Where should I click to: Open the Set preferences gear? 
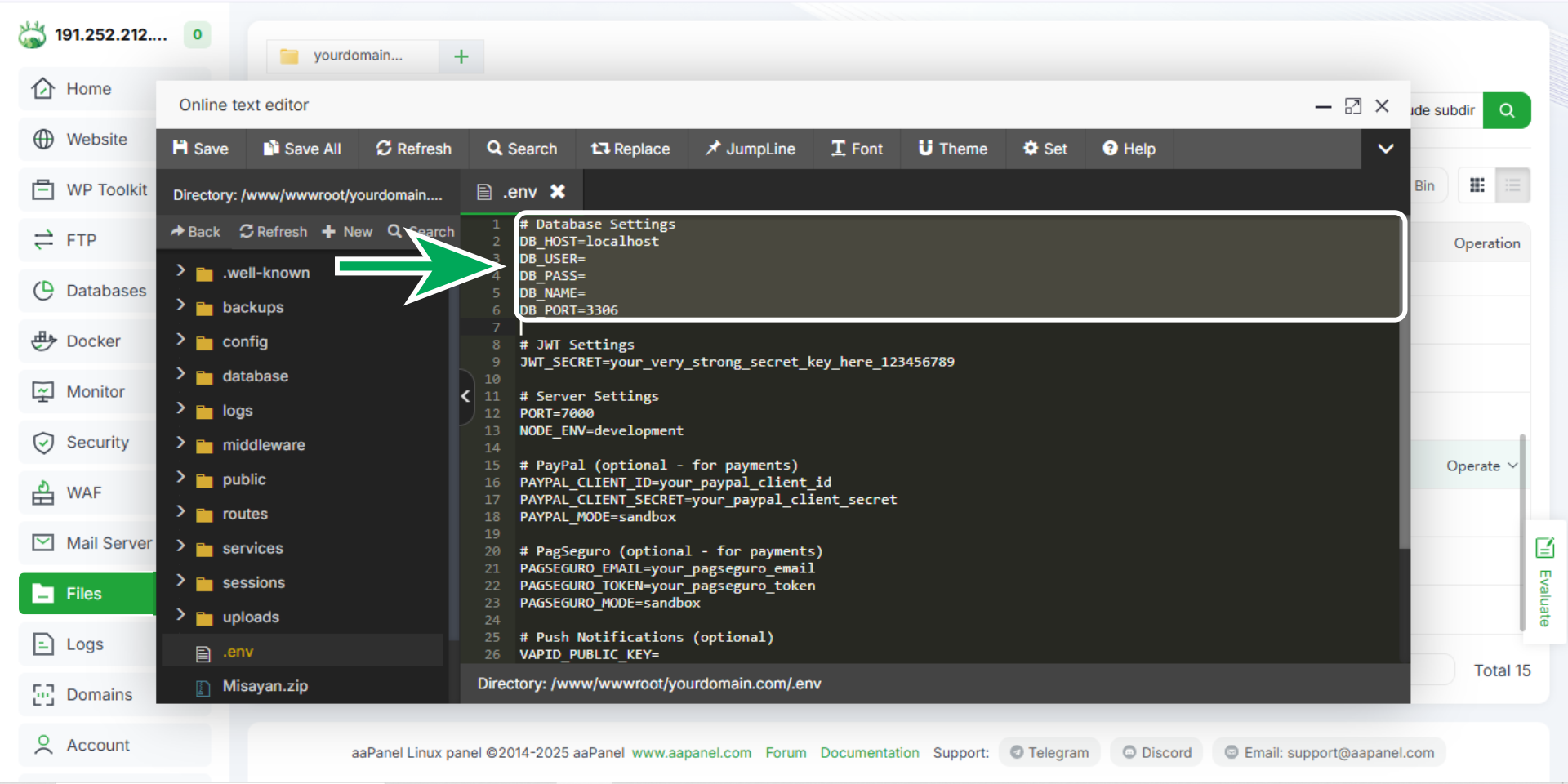1045,149
